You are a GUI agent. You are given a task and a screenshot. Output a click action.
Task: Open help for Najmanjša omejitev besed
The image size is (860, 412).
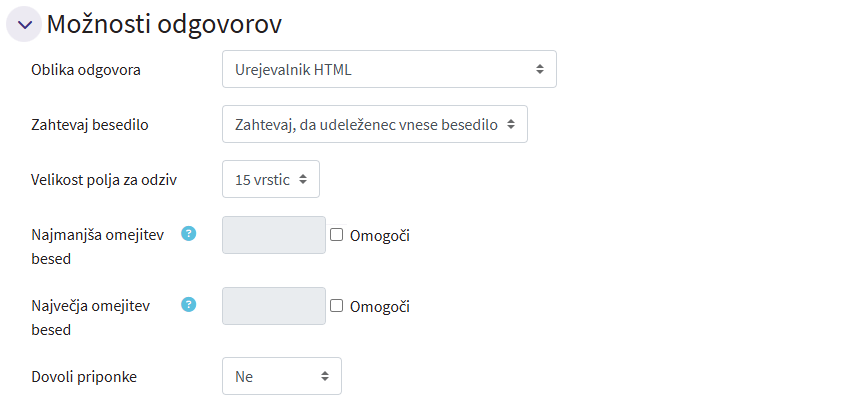pos(188,234)
